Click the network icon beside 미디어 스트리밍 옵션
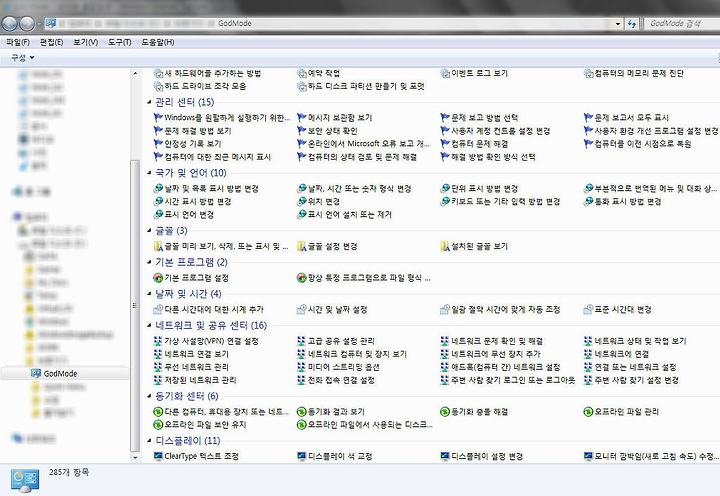 tap(301, 367)
